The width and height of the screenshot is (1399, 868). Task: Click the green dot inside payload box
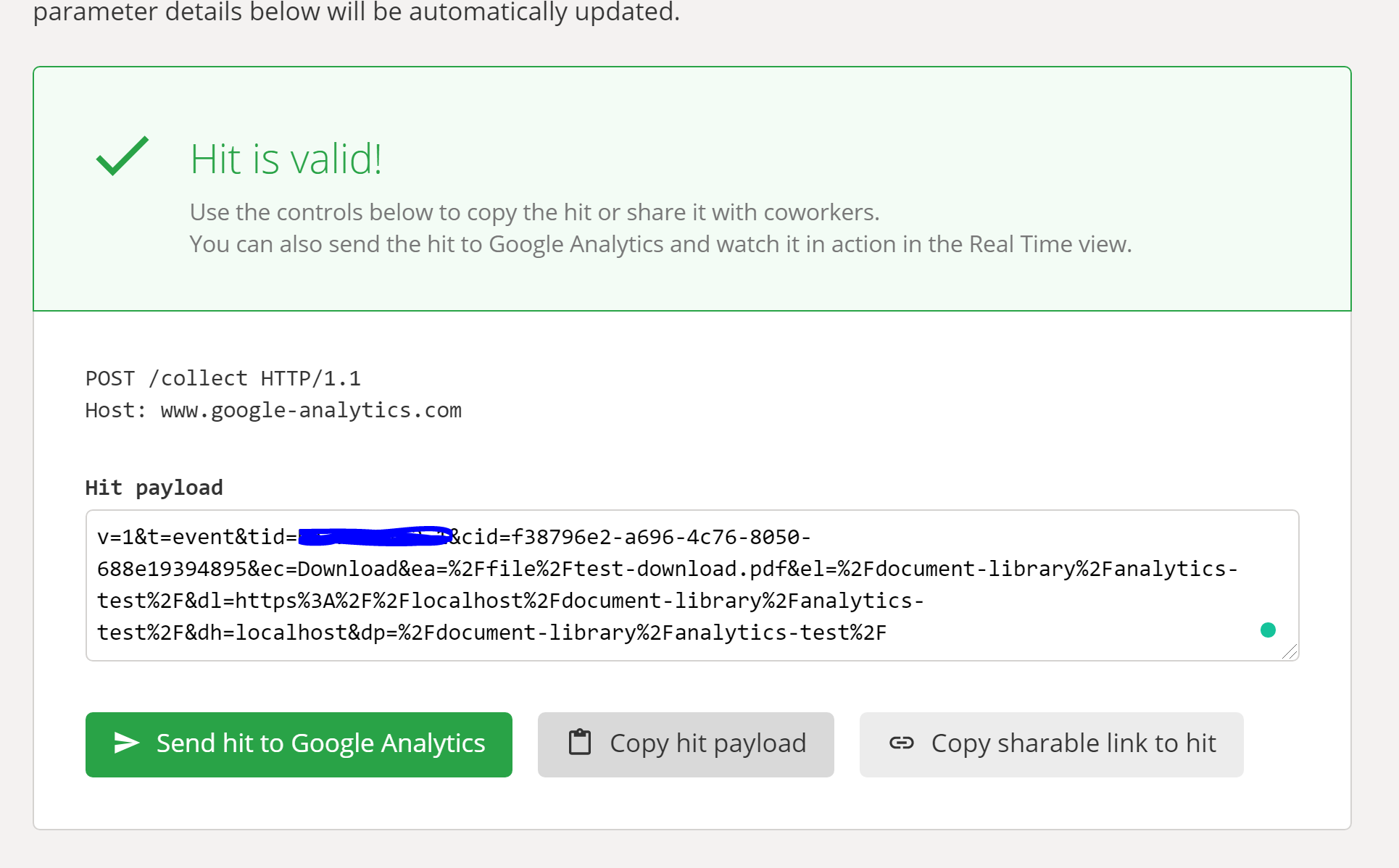tap(1268, 630)
